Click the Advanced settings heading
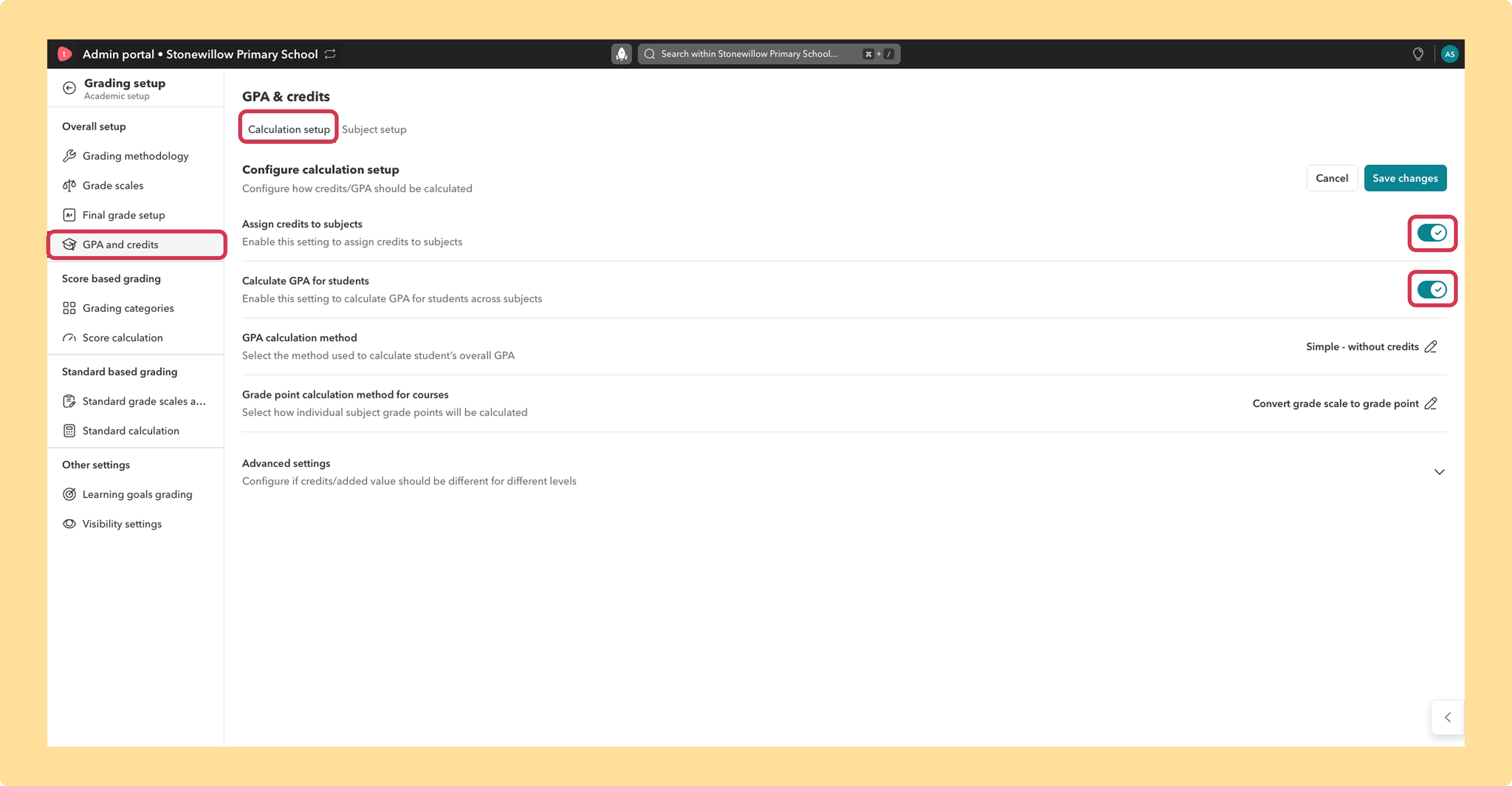This screenshot has height=786, width=1512. coord(286,463)
